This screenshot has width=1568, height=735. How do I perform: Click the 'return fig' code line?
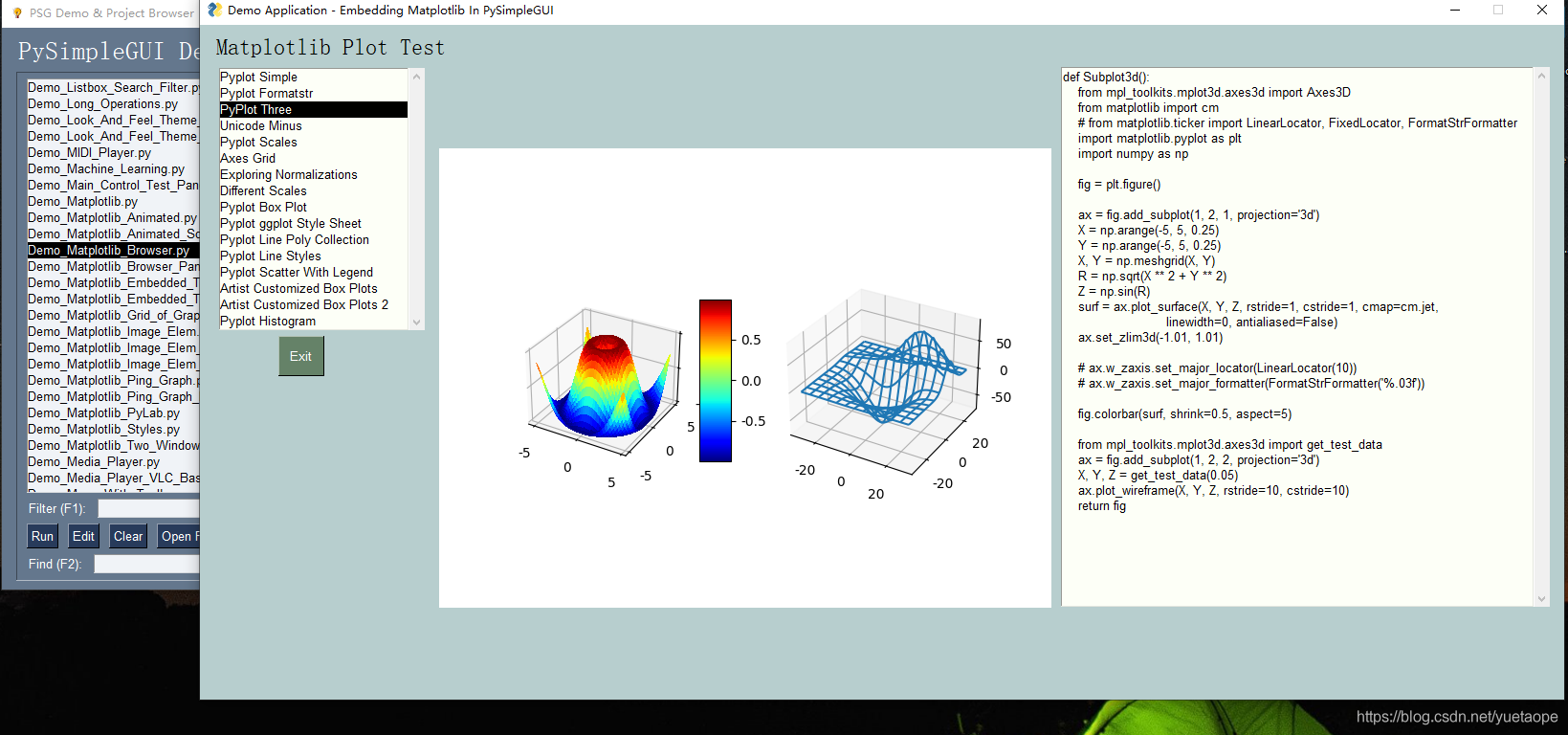[x=1102, y=505]
